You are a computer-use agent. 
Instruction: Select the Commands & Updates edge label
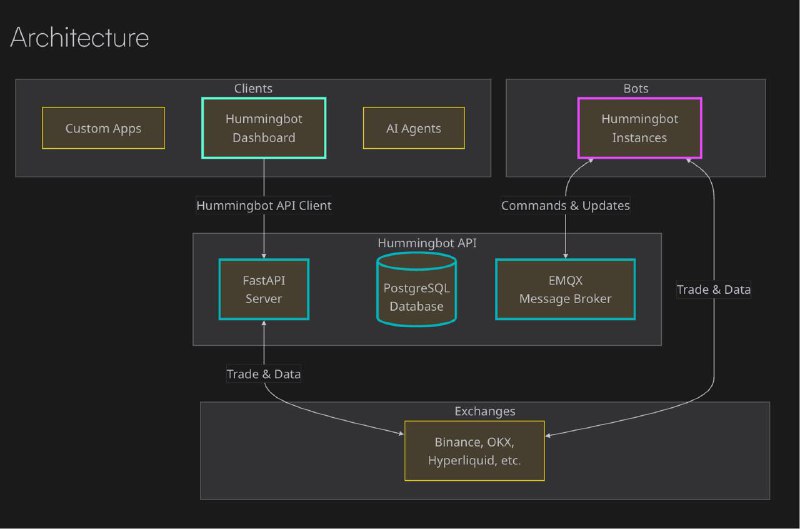pyautogui.click(x=565, y=206)
